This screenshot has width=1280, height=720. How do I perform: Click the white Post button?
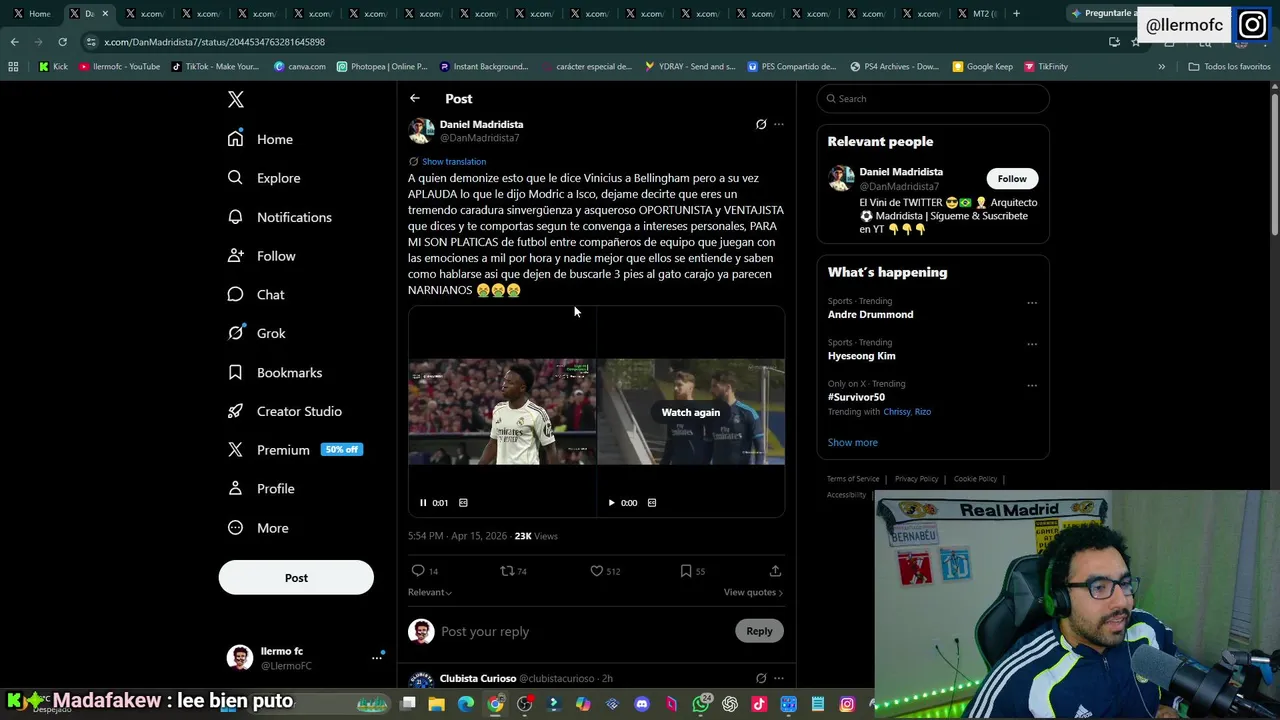point(296,578)
